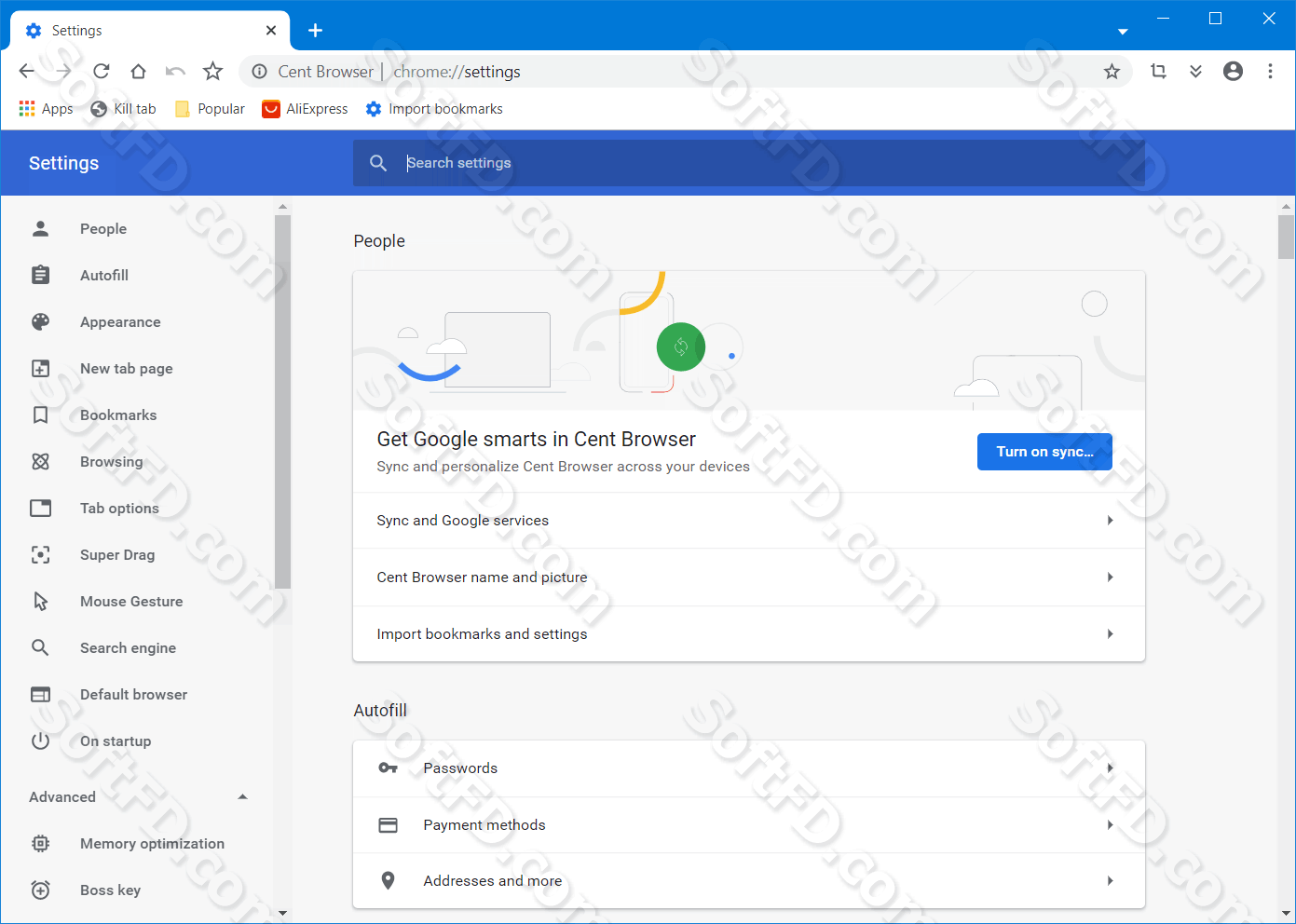Open the AliExpress bookmark
The image size is (1296, 924).
pyautogui.click(x=305, y=109)
